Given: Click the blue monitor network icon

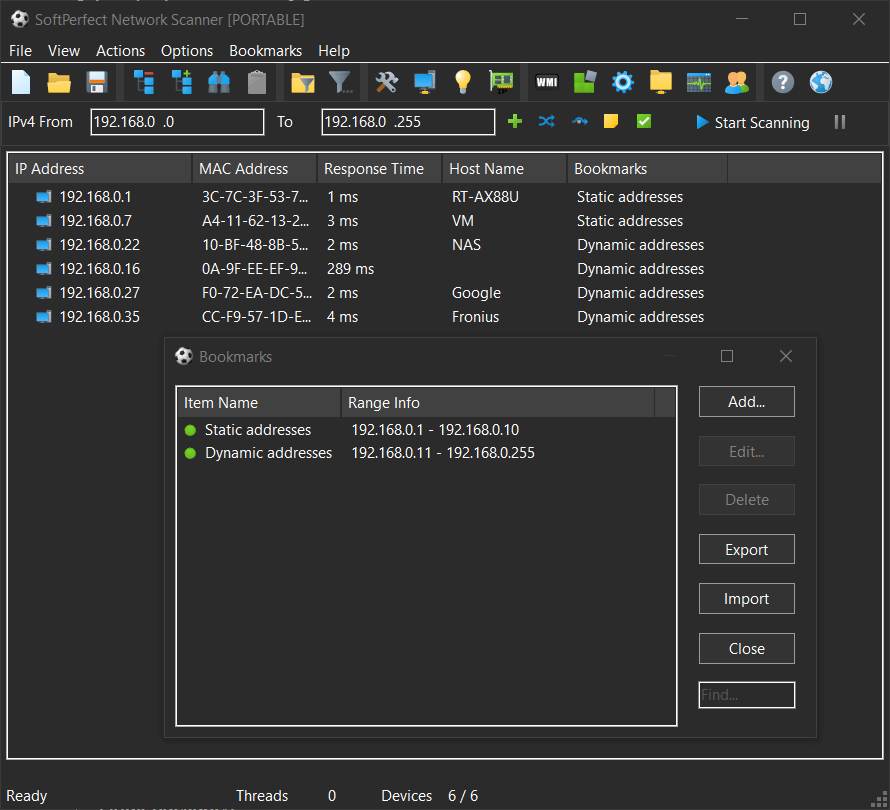Looking at the screenshot, I should coord(425,82).
